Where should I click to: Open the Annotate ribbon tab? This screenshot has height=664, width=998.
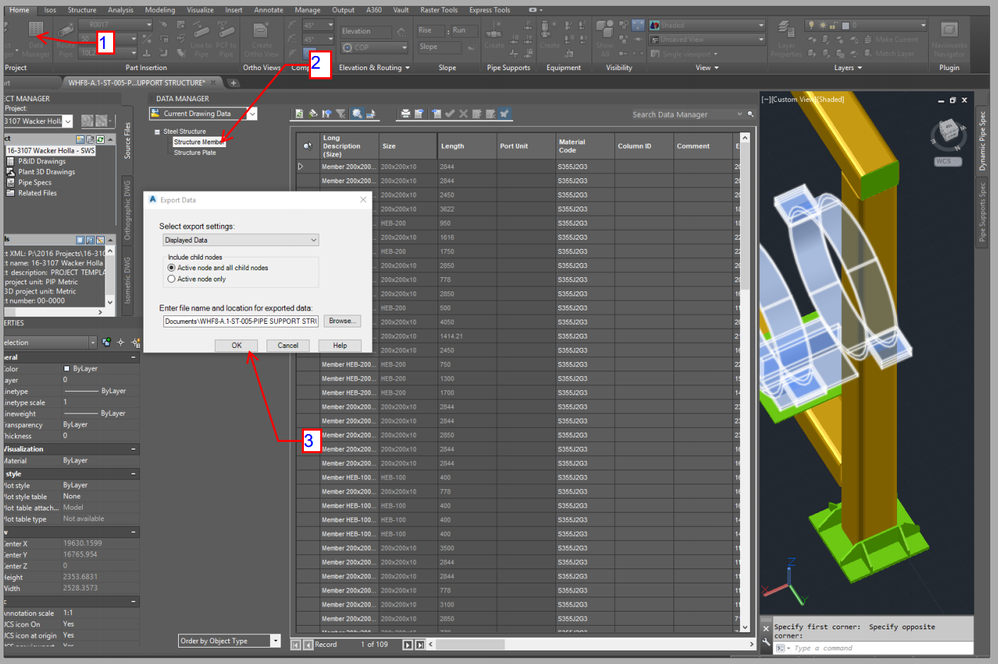tap(267, 10)
